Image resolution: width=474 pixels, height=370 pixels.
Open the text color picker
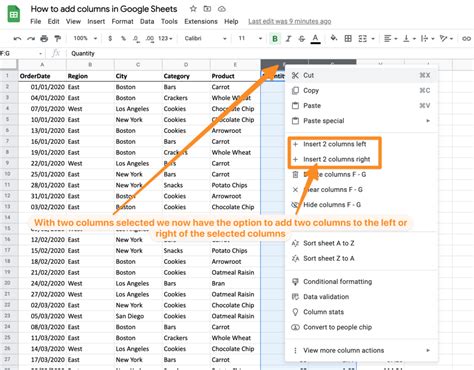tap(315, 39)
